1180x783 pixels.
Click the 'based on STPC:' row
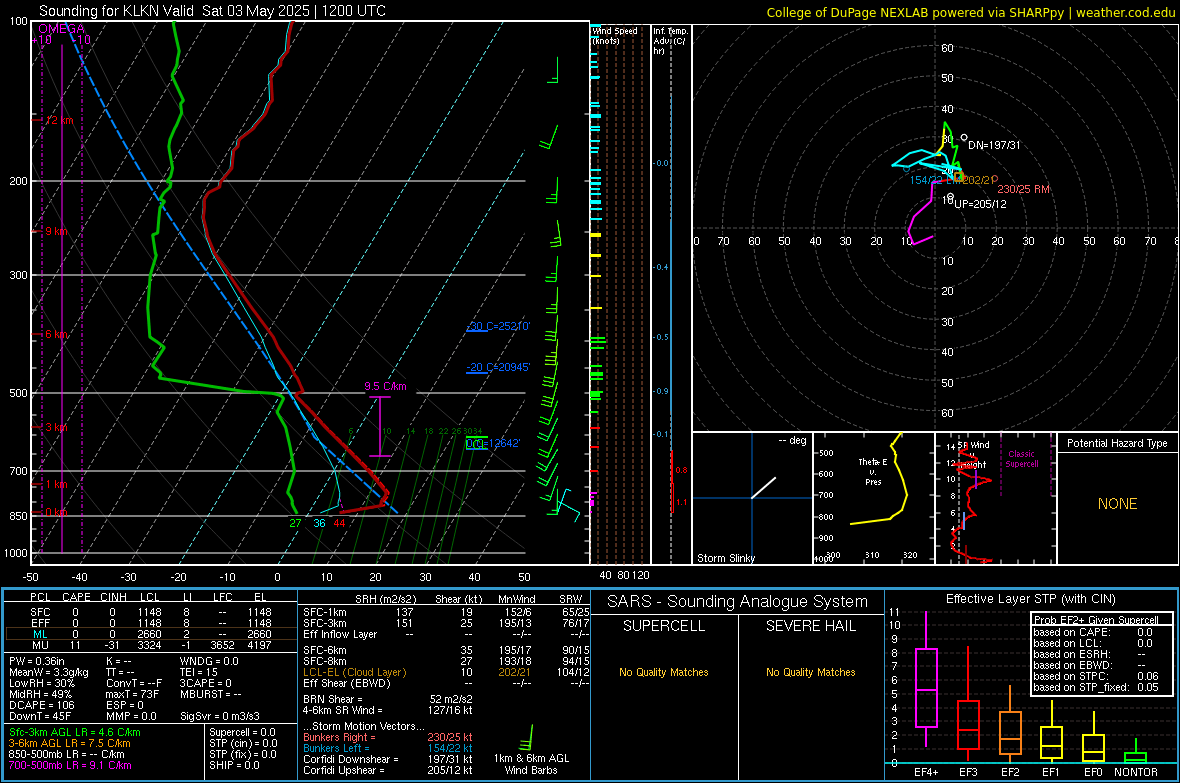point(1096,676)
